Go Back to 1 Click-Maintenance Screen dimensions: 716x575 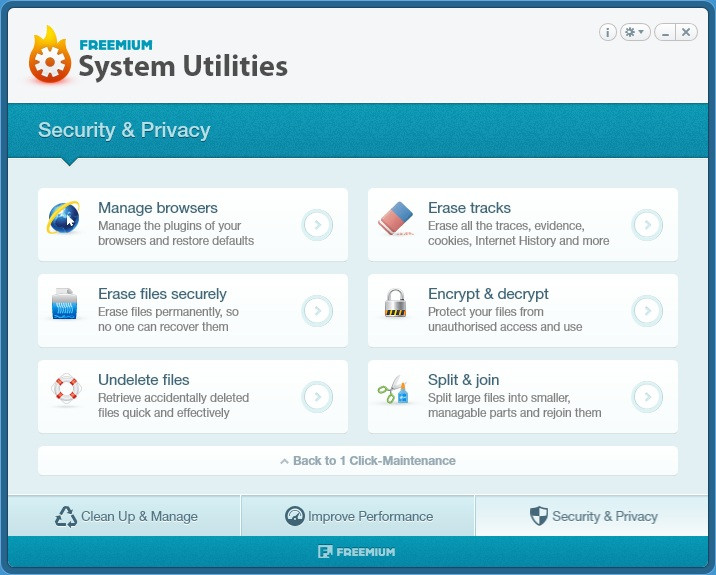tap(358, 460)
